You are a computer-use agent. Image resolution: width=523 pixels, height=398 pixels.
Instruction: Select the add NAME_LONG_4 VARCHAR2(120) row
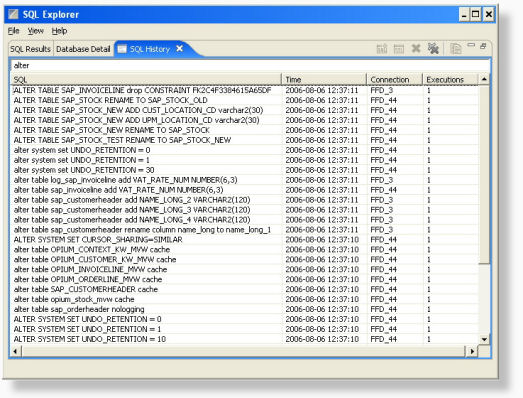(x=245, y=220)
